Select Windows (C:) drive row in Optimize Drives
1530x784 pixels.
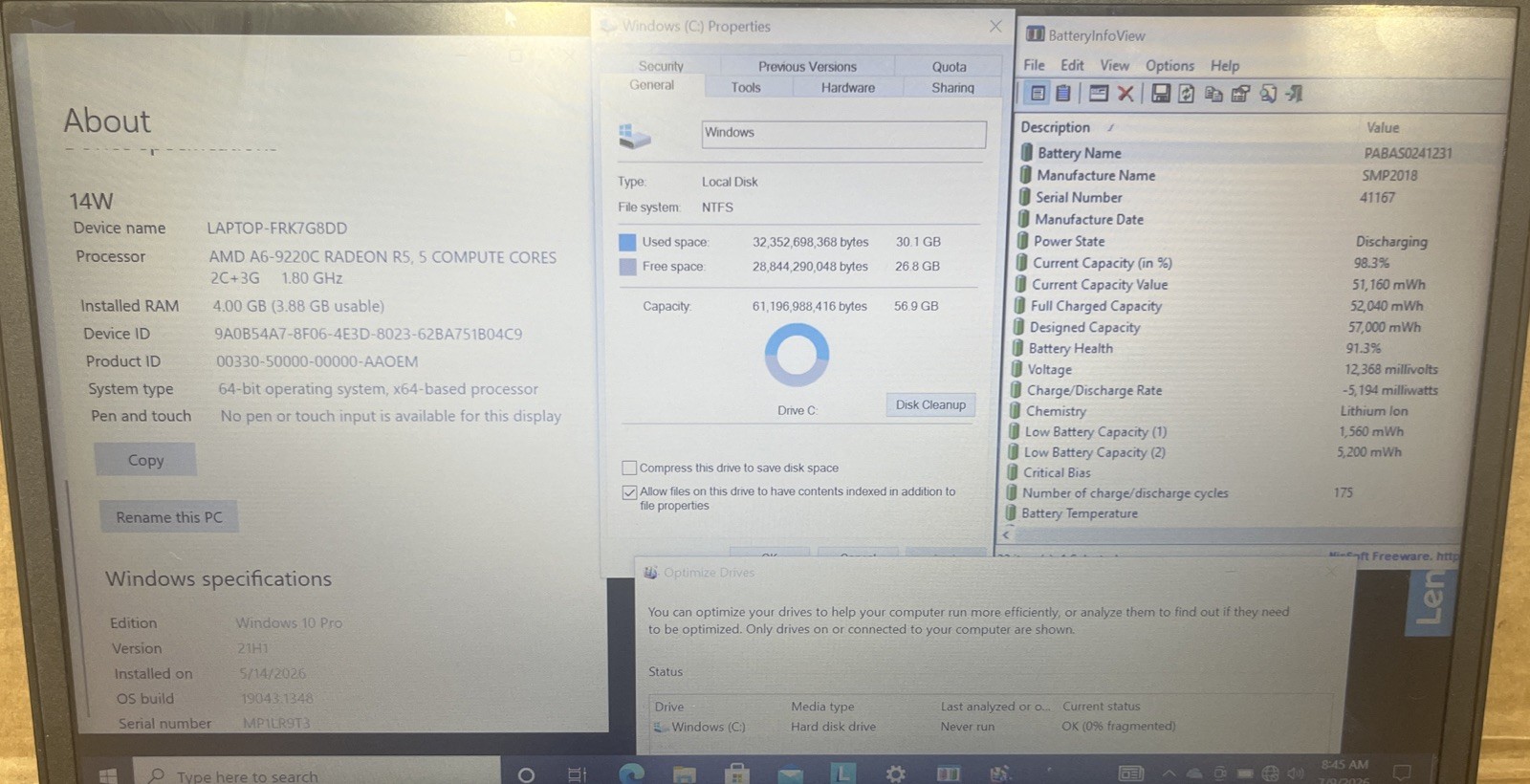[990, 727]
